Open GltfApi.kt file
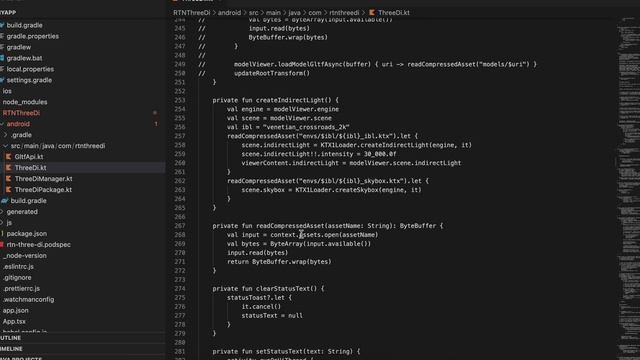640x360 pixels. pos(29,157)
